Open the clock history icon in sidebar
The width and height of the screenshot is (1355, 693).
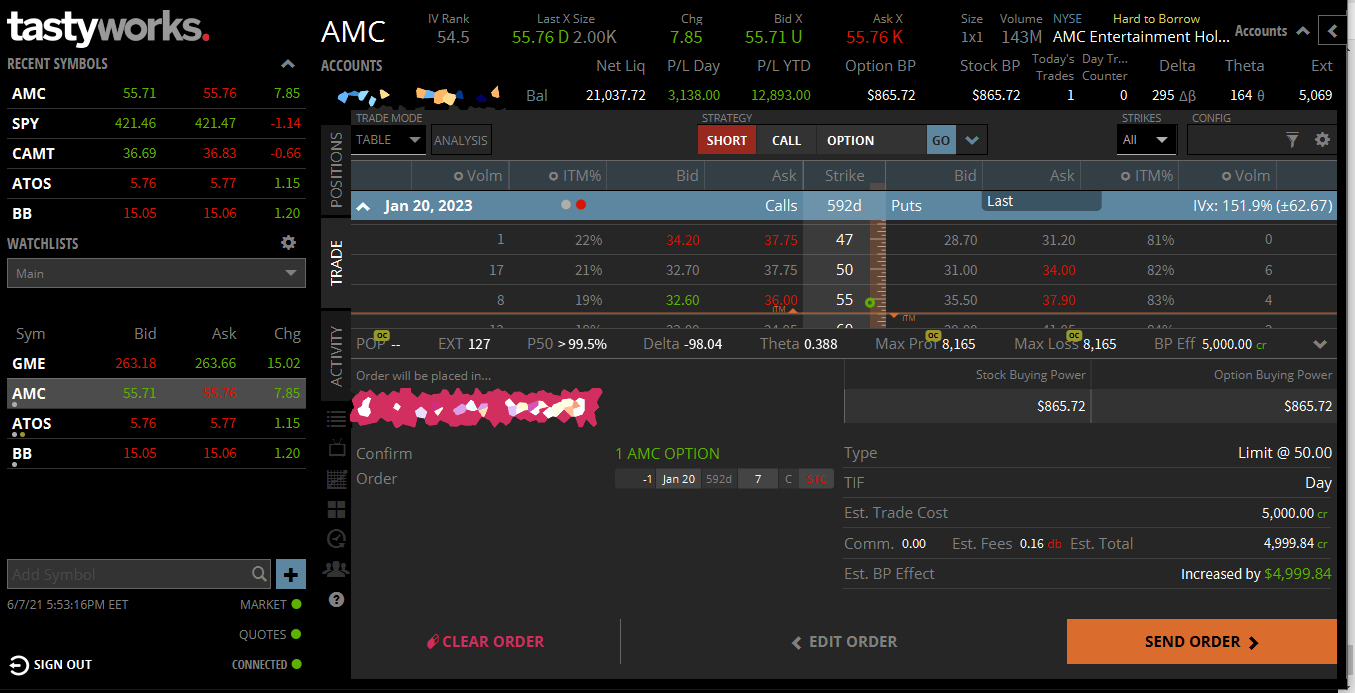(x=336, y=539)
